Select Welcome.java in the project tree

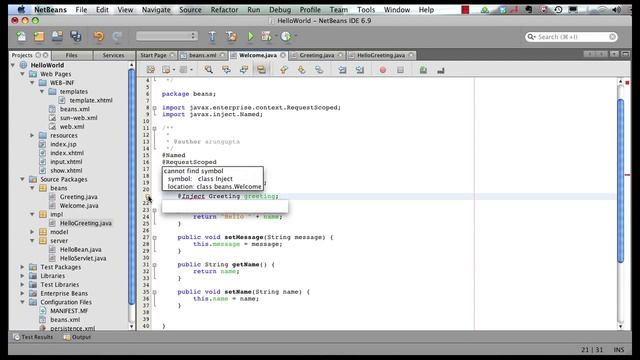pyautogui.click(x=79, y=206)
